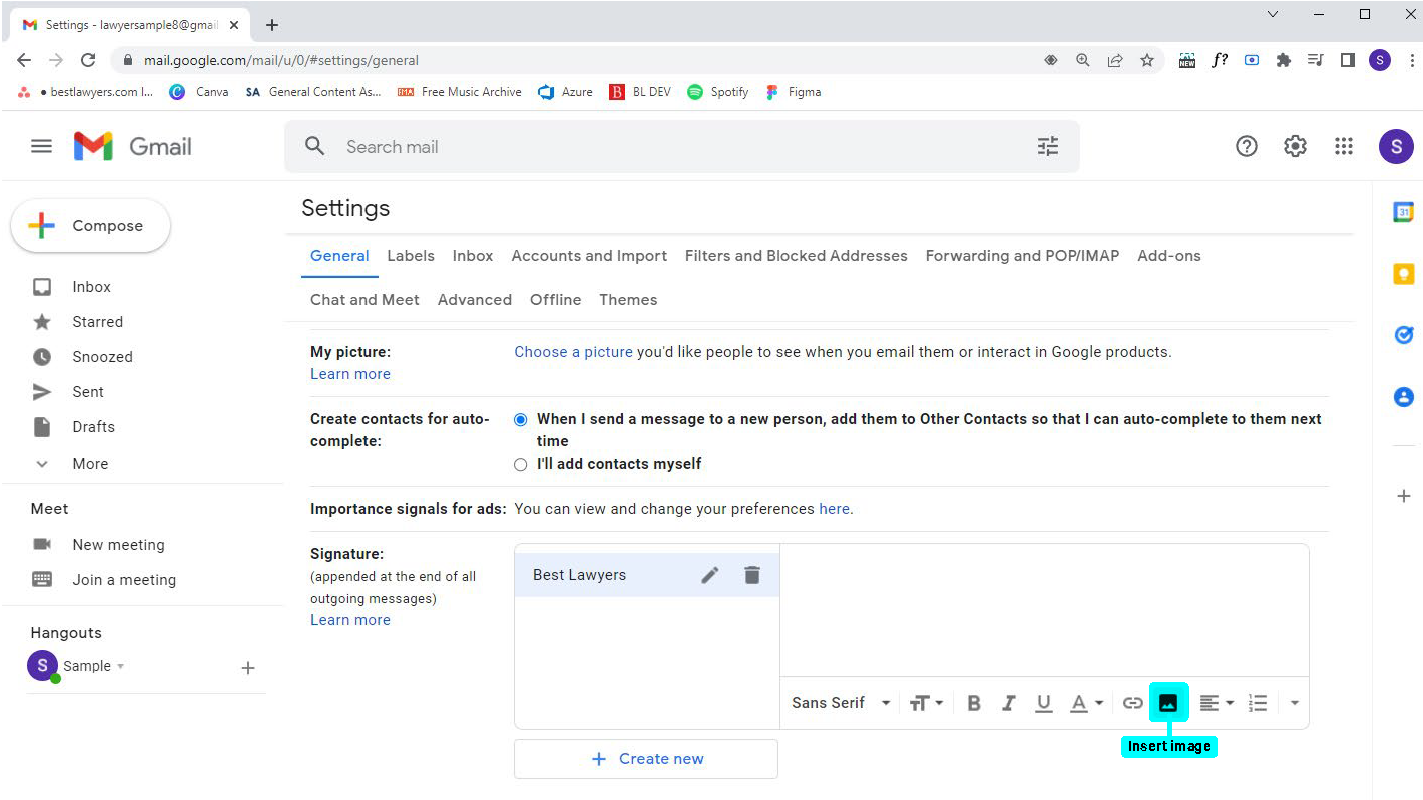The width and height of the screenshot is (1423, 800).
Task: Edit the Best Lawyers signature name
Action: 709,574
